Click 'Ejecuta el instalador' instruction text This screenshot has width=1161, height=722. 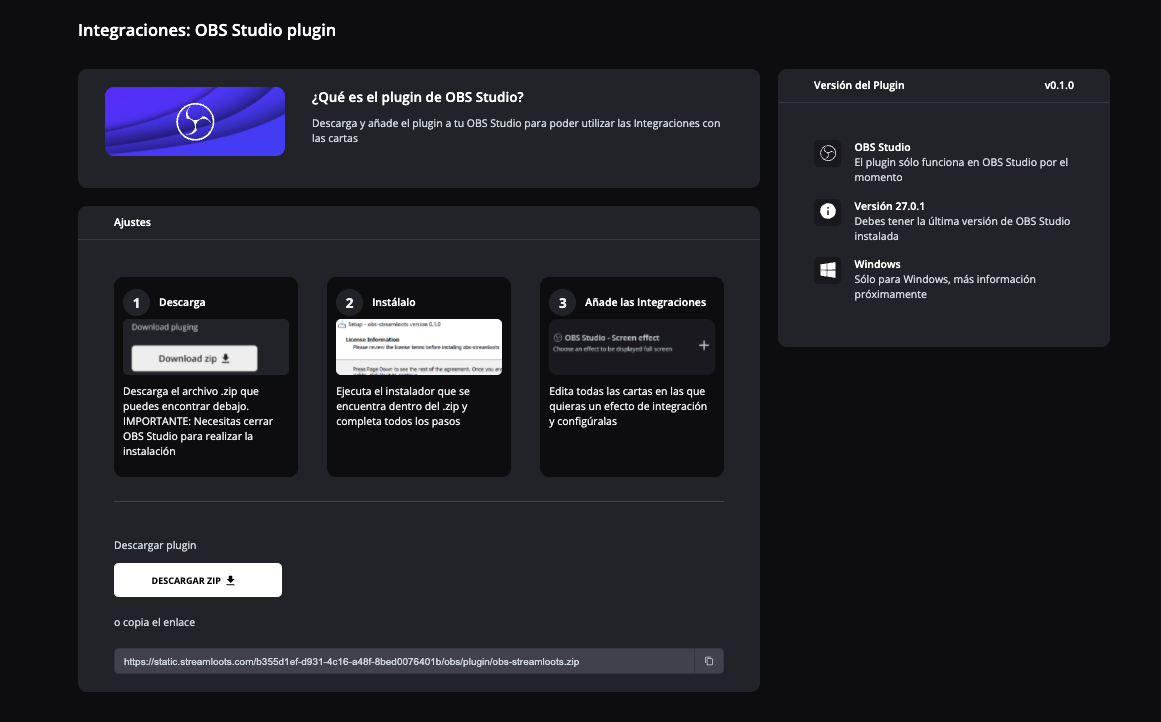pos(403,406)
